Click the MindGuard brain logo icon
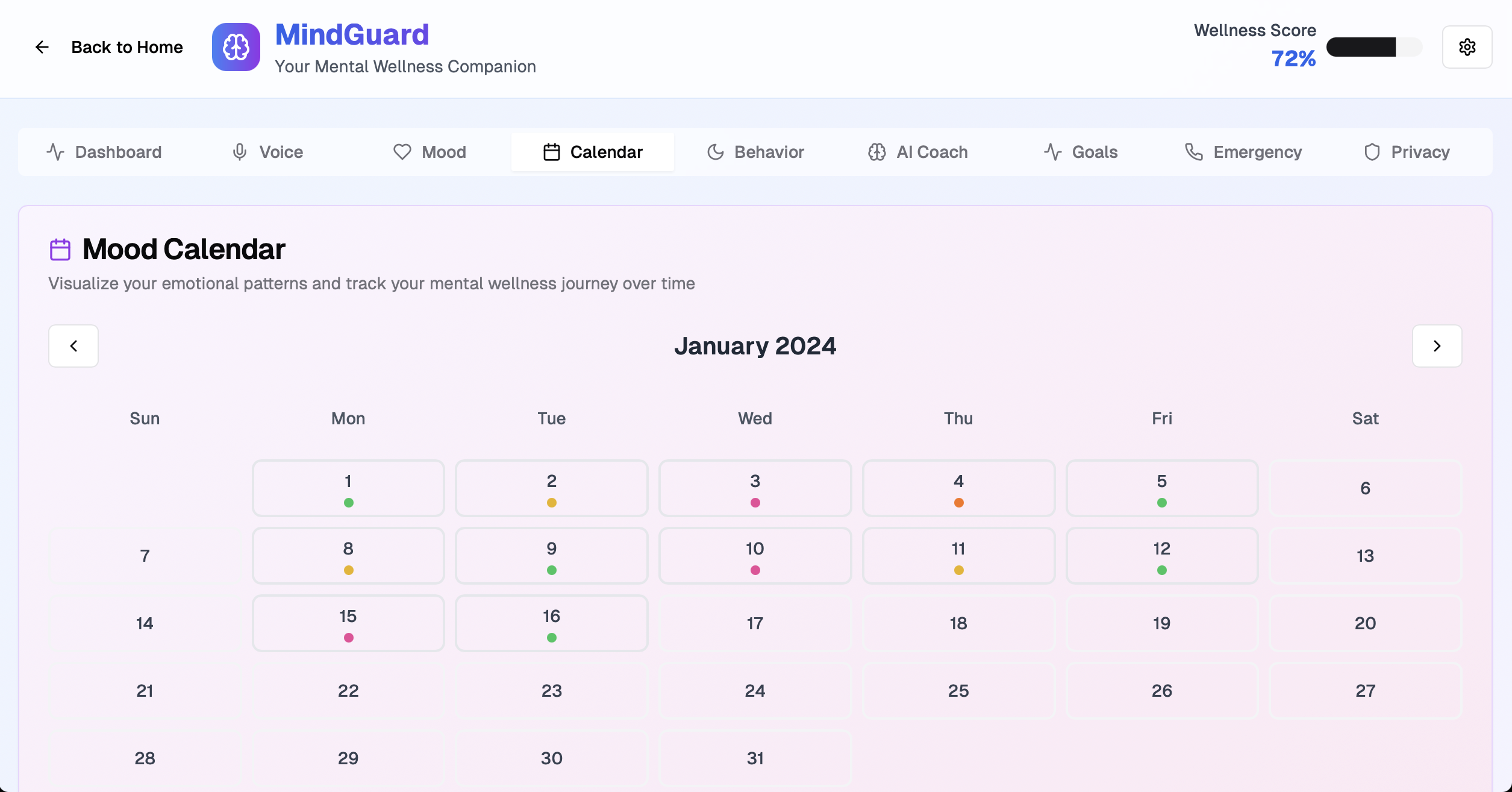Screen dimensions: 1512x792 [236, 47]
